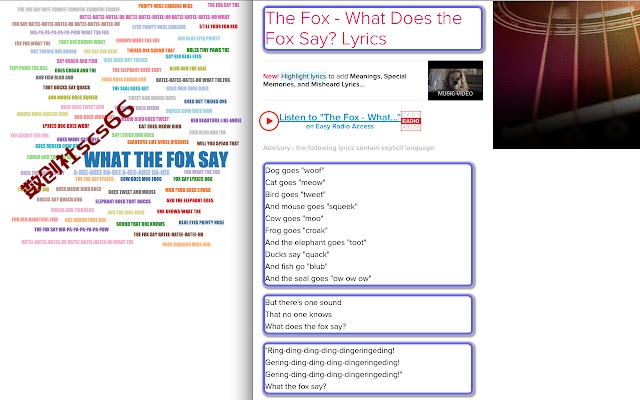This screenshot has height=400, width=640.
Task: Select lyric line Bird goes "tweet"
Action: 295,194
